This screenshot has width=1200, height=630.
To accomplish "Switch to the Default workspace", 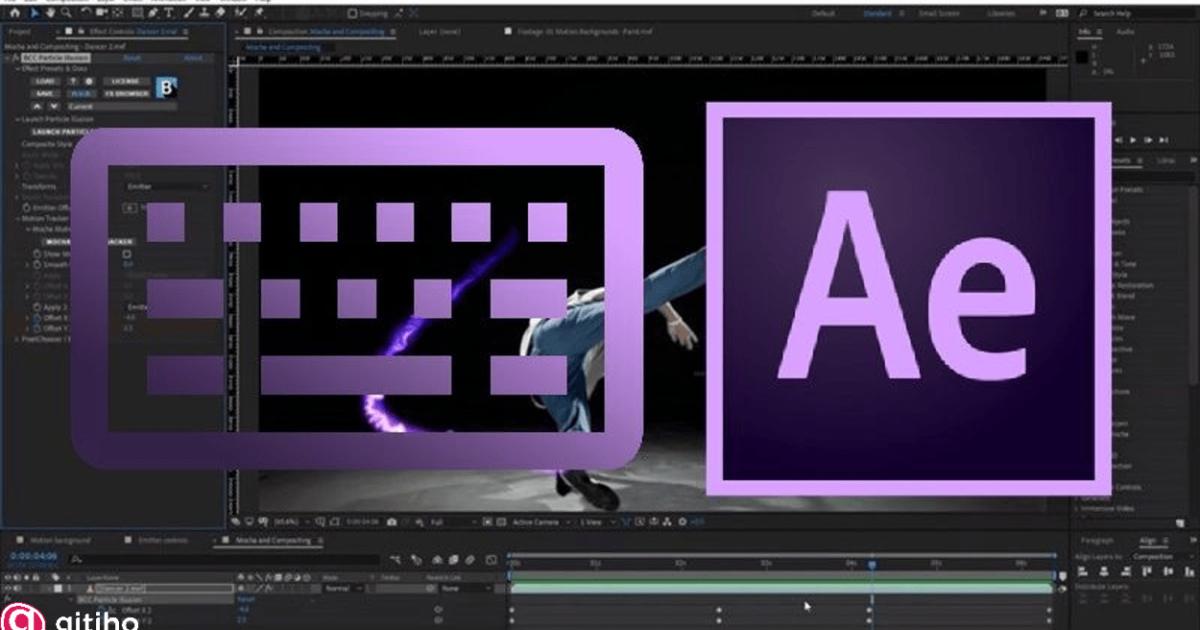I will pos(823,14).
